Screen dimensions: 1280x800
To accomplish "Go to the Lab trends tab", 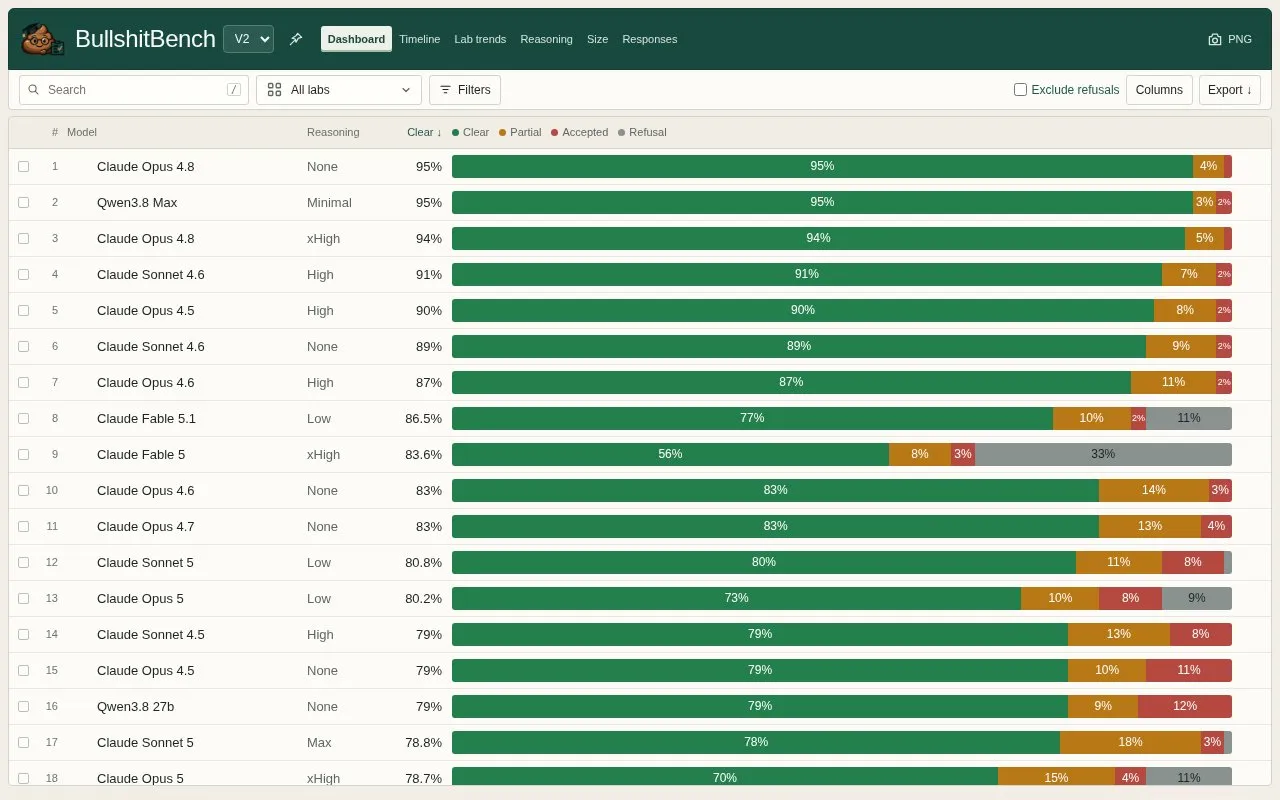I will [480, 39].
